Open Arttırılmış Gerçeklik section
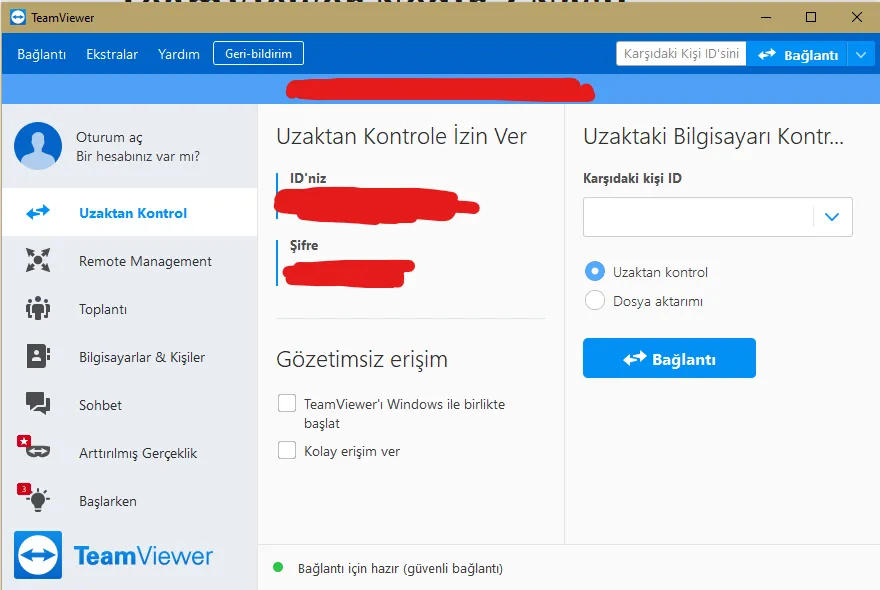Image resolution: width=880 pixels, height=590 pixels. coord(130,452)
